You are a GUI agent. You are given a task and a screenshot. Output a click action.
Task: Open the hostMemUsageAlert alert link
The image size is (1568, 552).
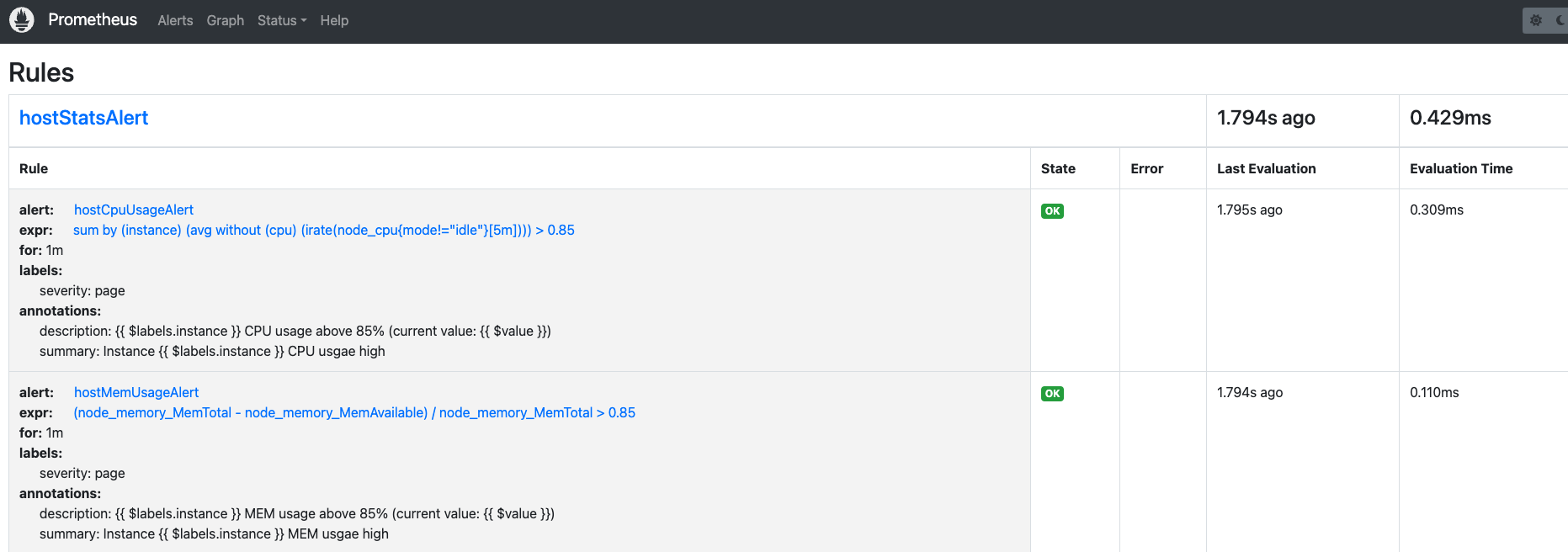[136, 392]
